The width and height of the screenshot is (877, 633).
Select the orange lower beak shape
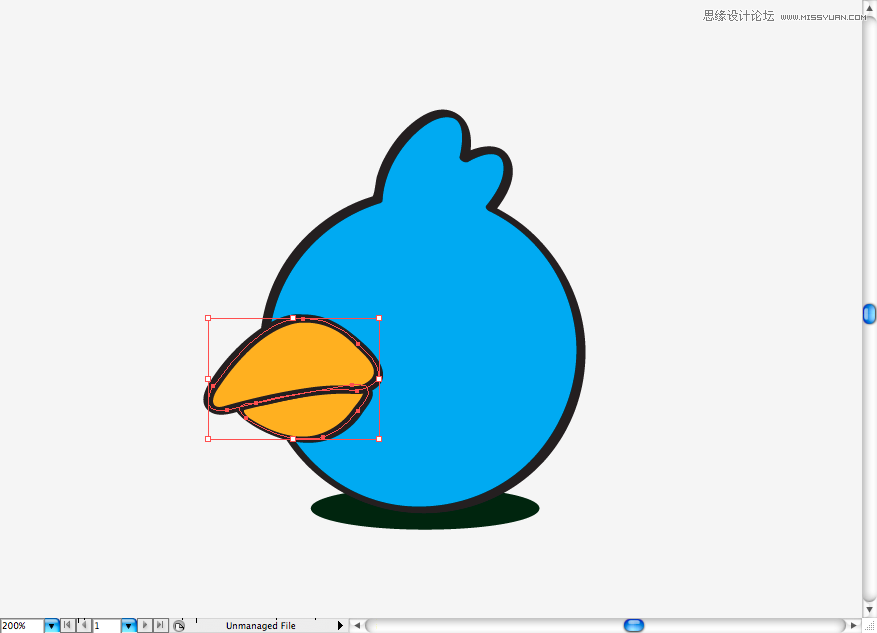(x=305, y=414)
